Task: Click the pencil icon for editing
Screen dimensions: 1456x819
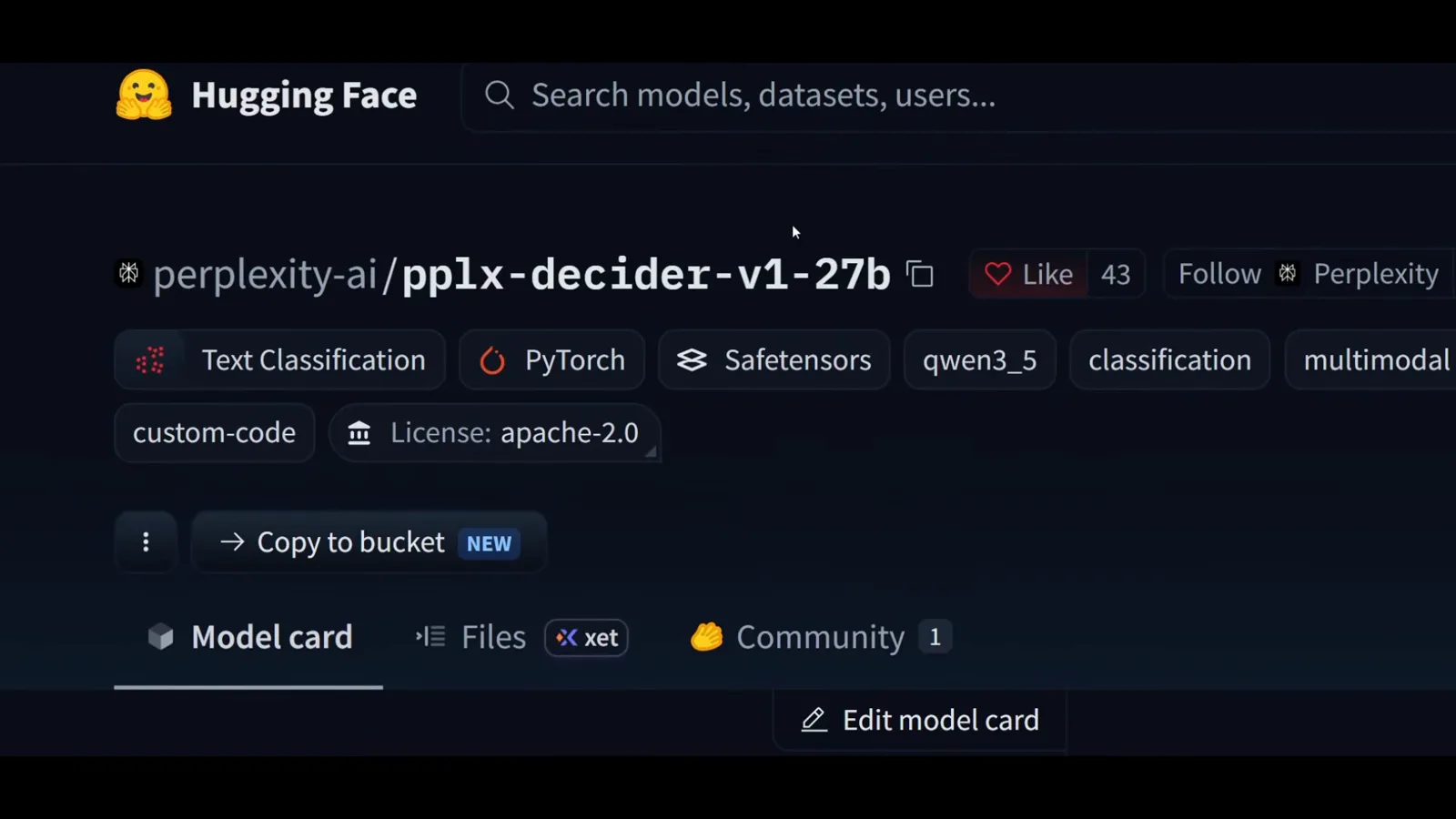Action: tap(814, 721)
